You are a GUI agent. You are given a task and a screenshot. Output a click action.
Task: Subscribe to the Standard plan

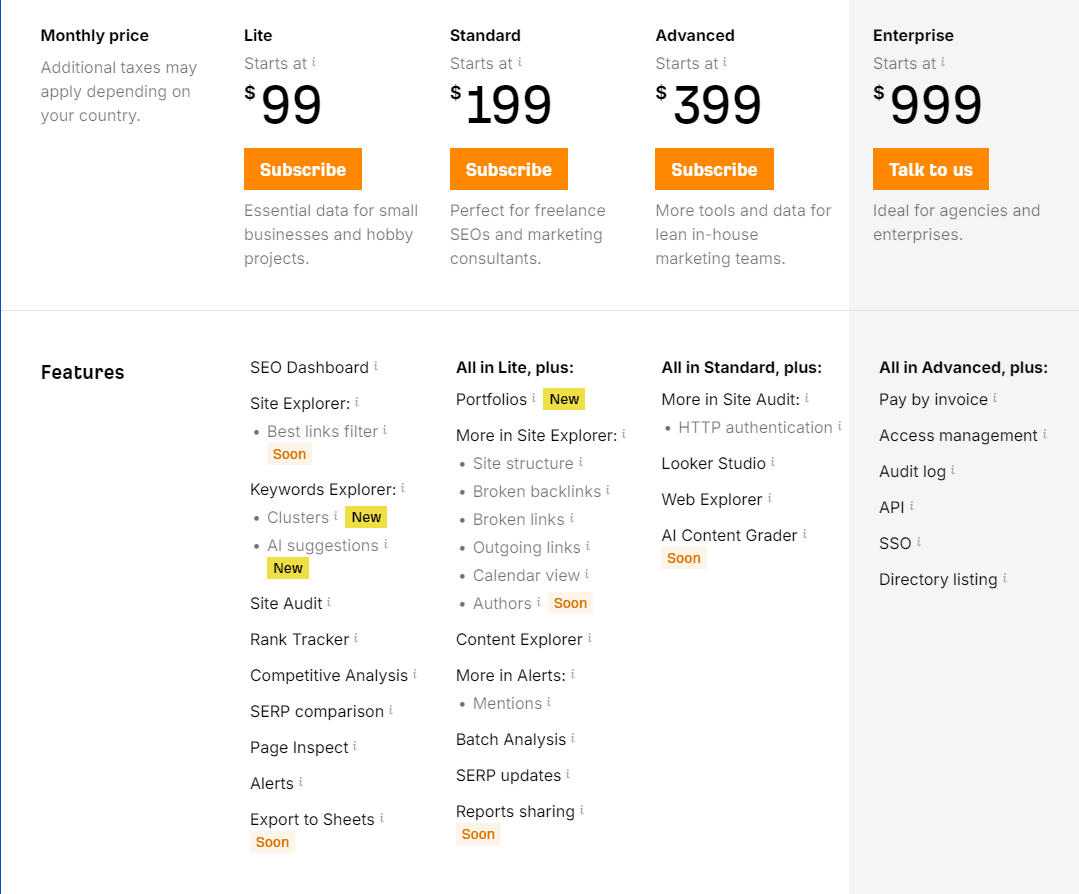coord(508,169)
